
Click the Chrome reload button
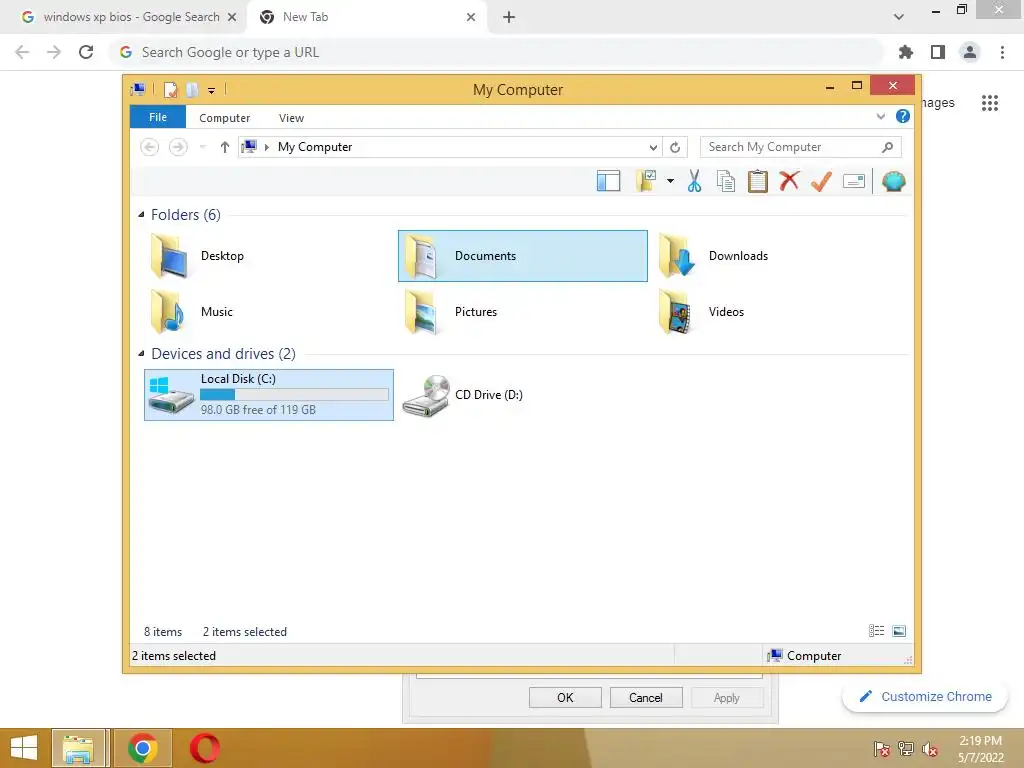coord(86,52)
